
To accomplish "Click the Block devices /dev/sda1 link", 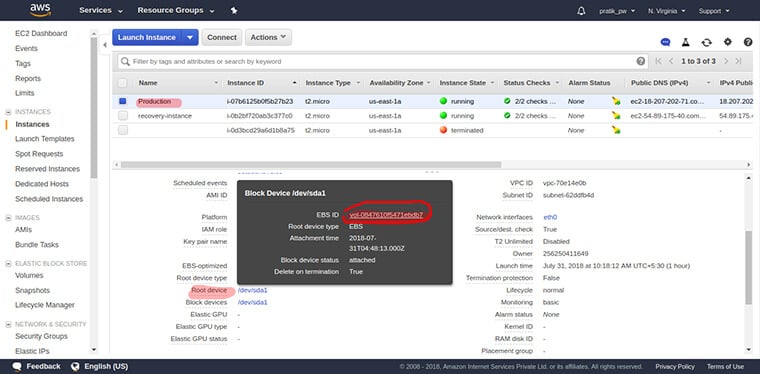I will coord(253,302).
